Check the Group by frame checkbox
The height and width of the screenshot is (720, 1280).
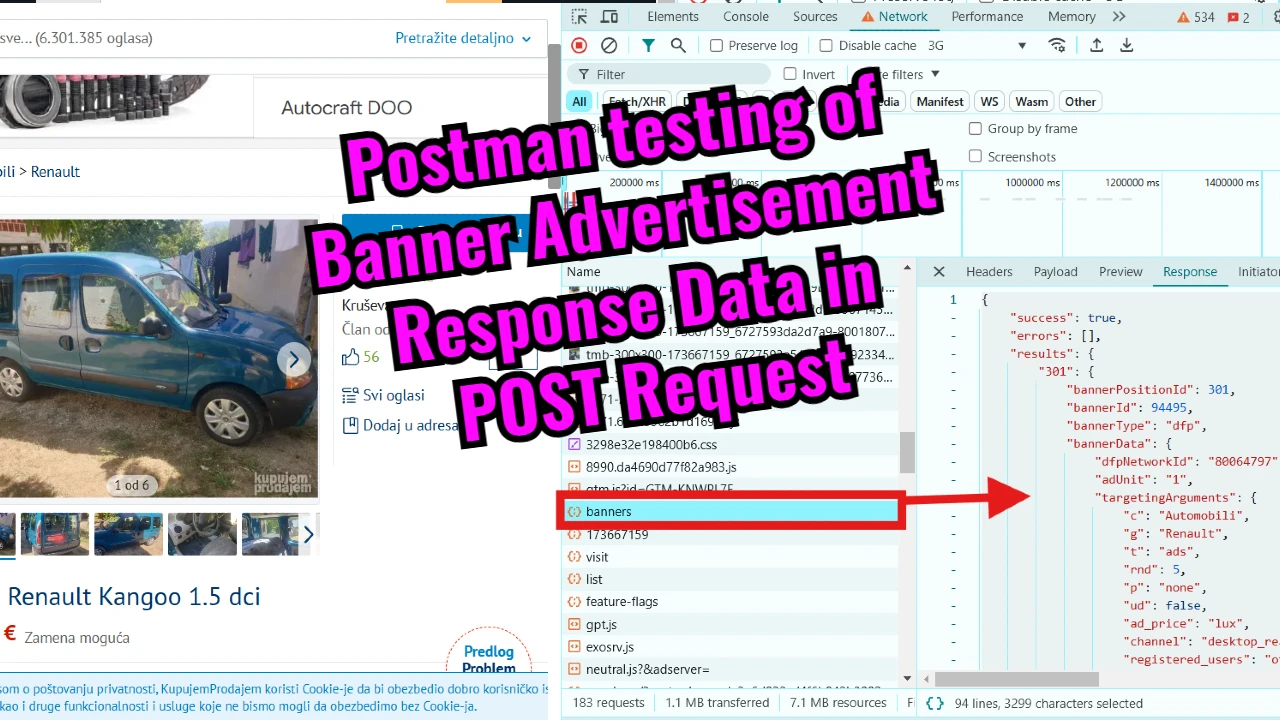click(975, 128)
